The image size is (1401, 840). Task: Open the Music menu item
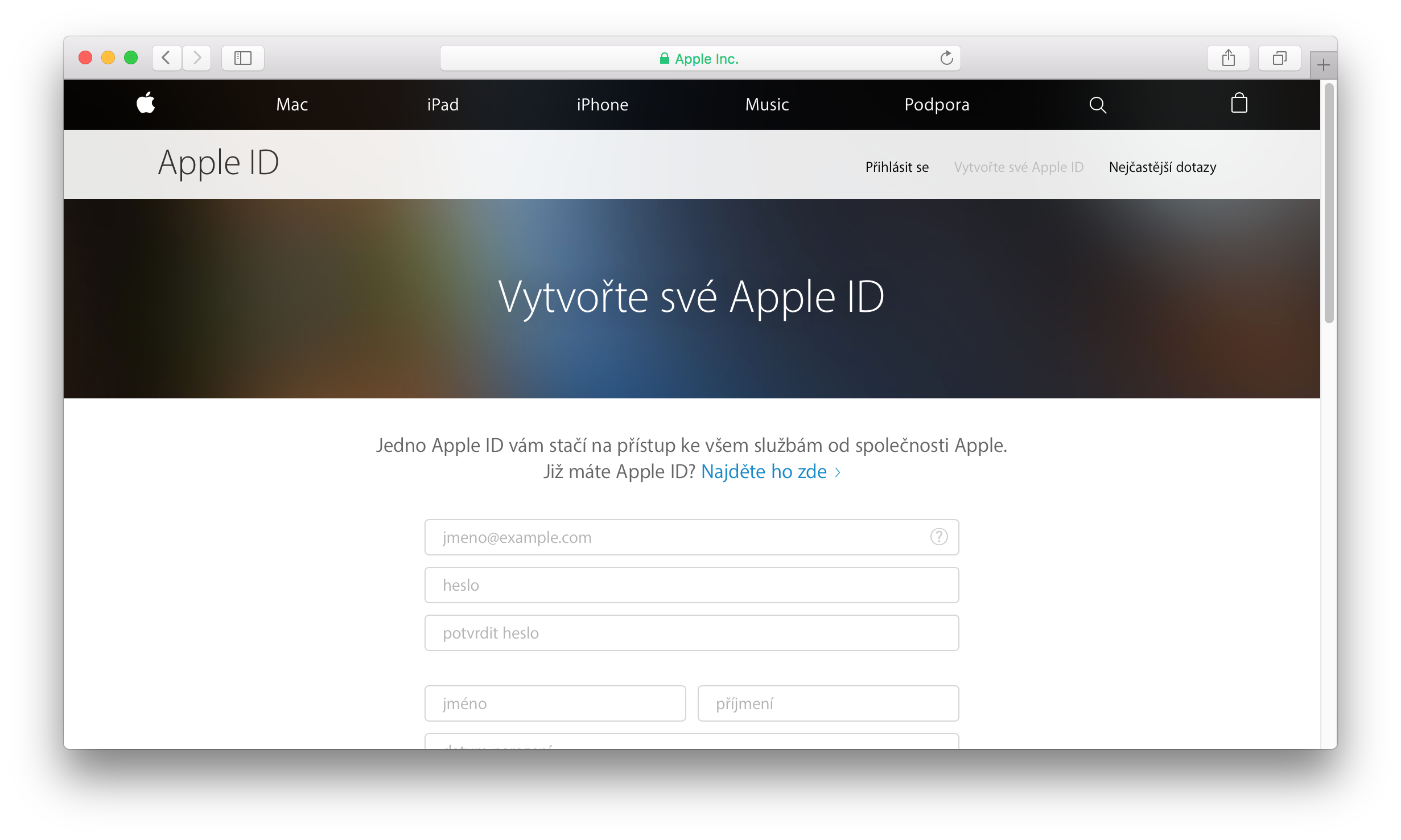(767, 105)
